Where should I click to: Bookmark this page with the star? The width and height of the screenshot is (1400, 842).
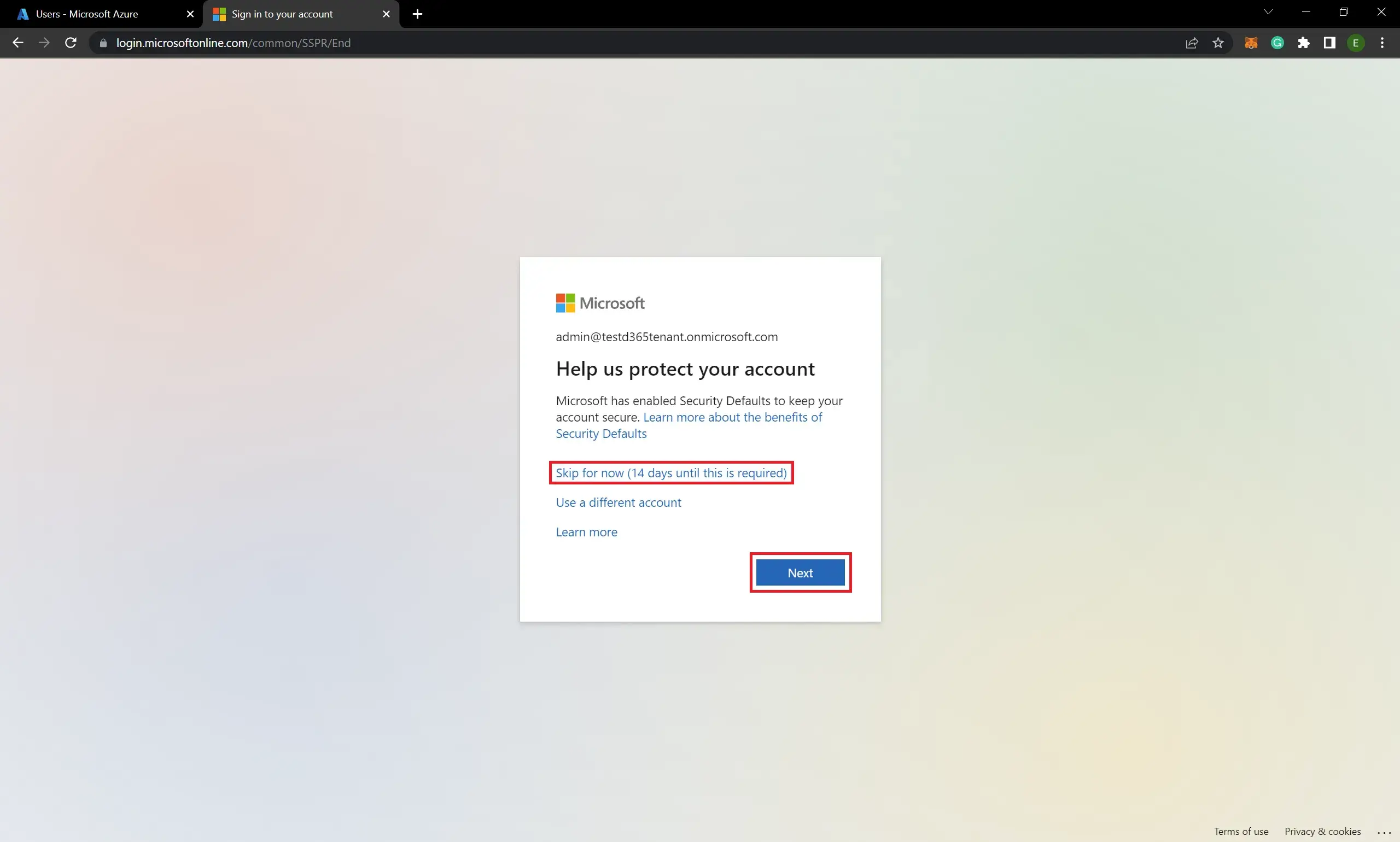[1218, 43]
